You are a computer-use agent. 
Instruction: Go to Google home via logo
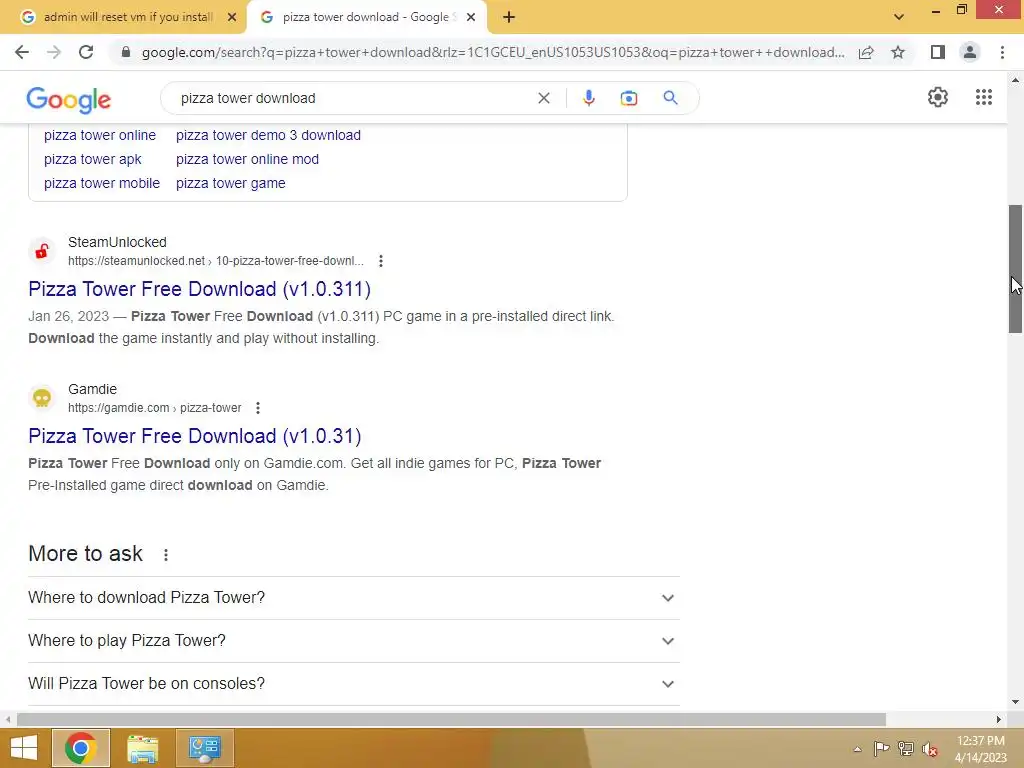tap(69, 99)
